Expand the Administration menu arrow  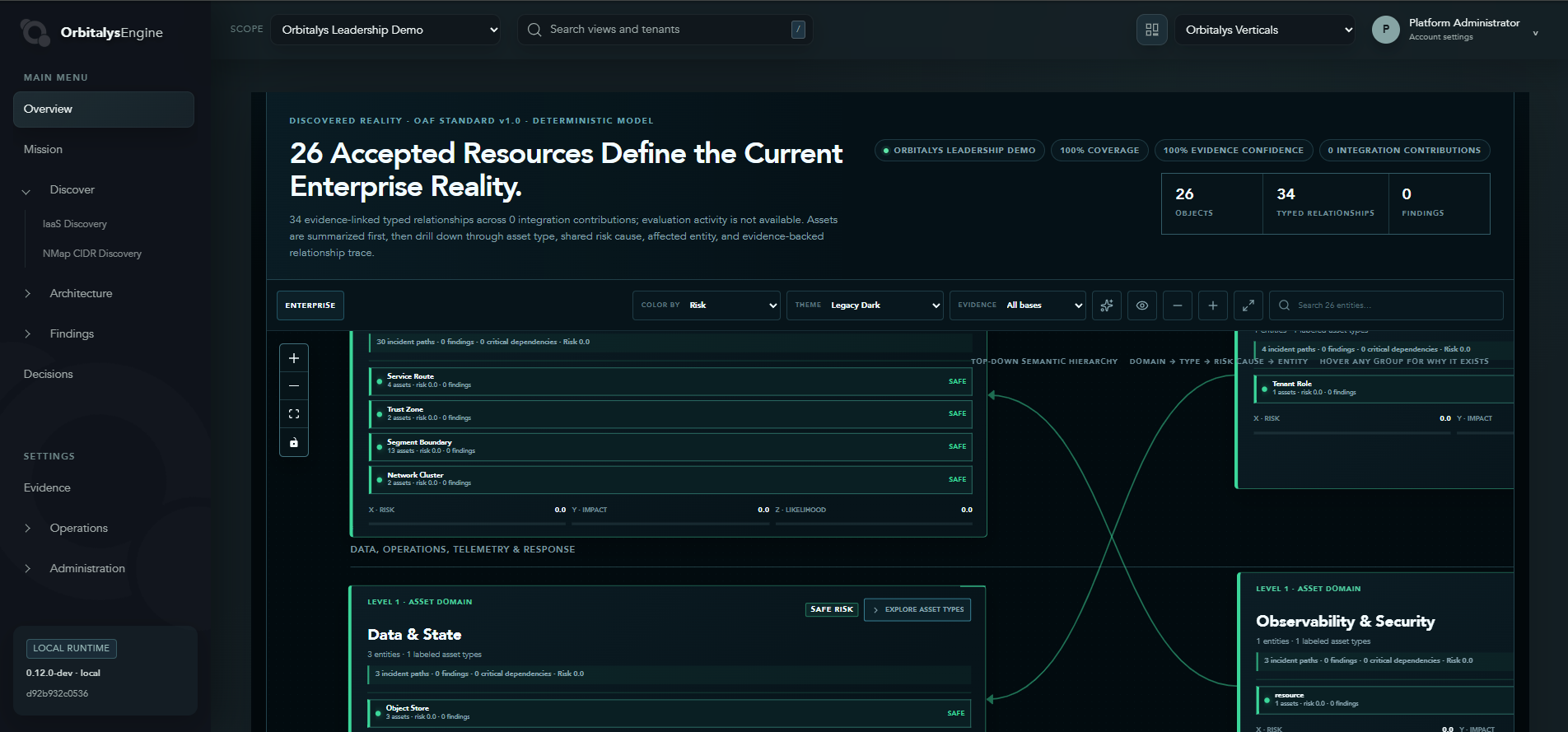pyautogui.click(x=27, y=569)
